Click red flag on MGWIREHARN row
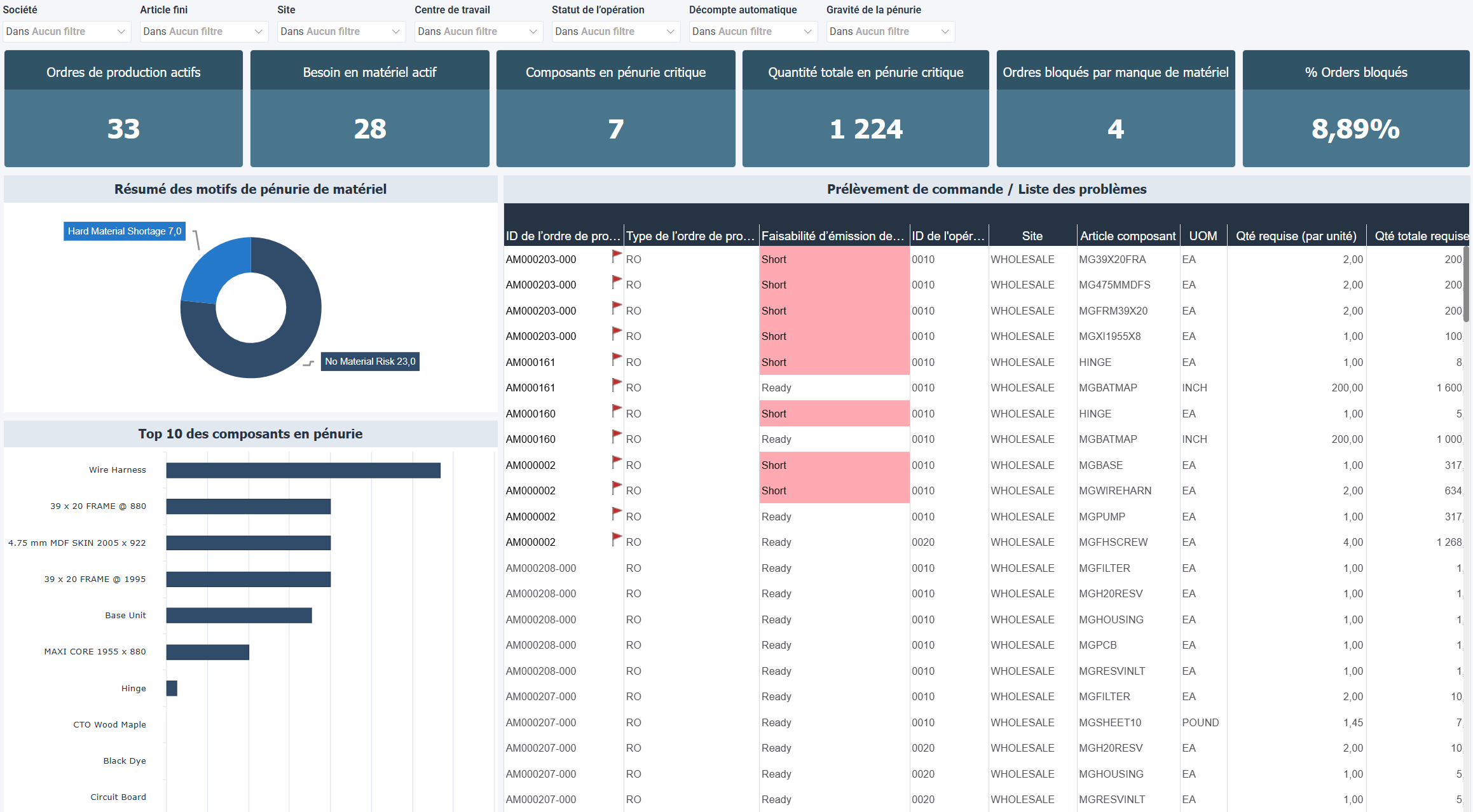The height and width of the screenshot is (812, 1473). point(616,487)
